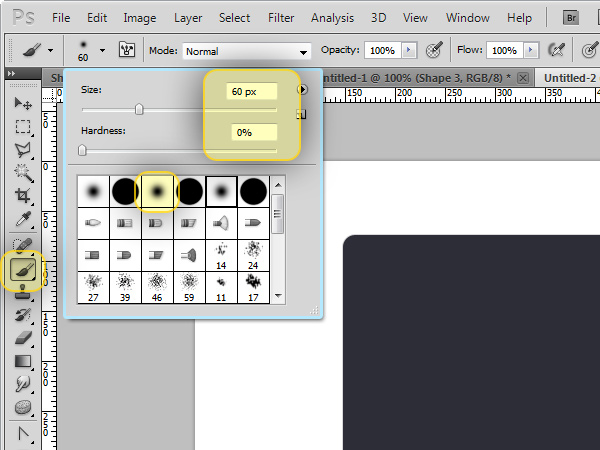
Task: Open the View menu
Action: point(415,18)
